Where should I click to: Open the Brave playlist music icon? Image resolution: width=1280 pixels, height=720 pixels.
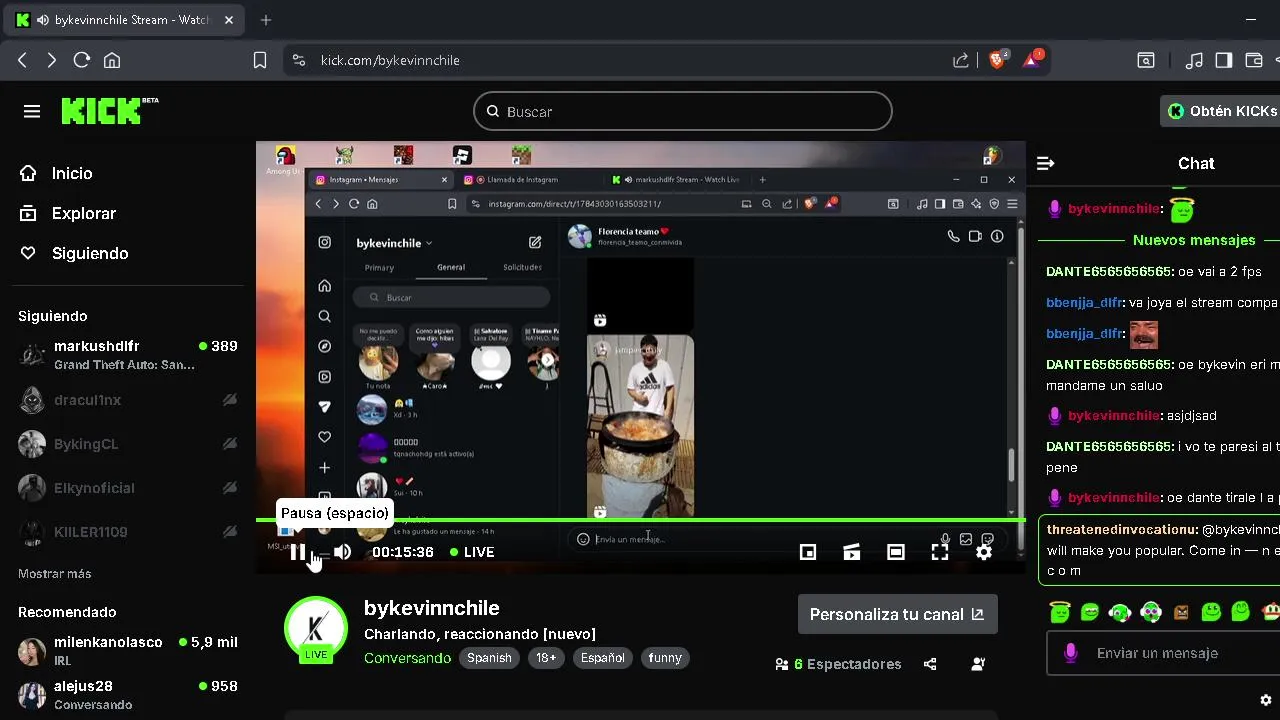click(x=1194, y=60)
